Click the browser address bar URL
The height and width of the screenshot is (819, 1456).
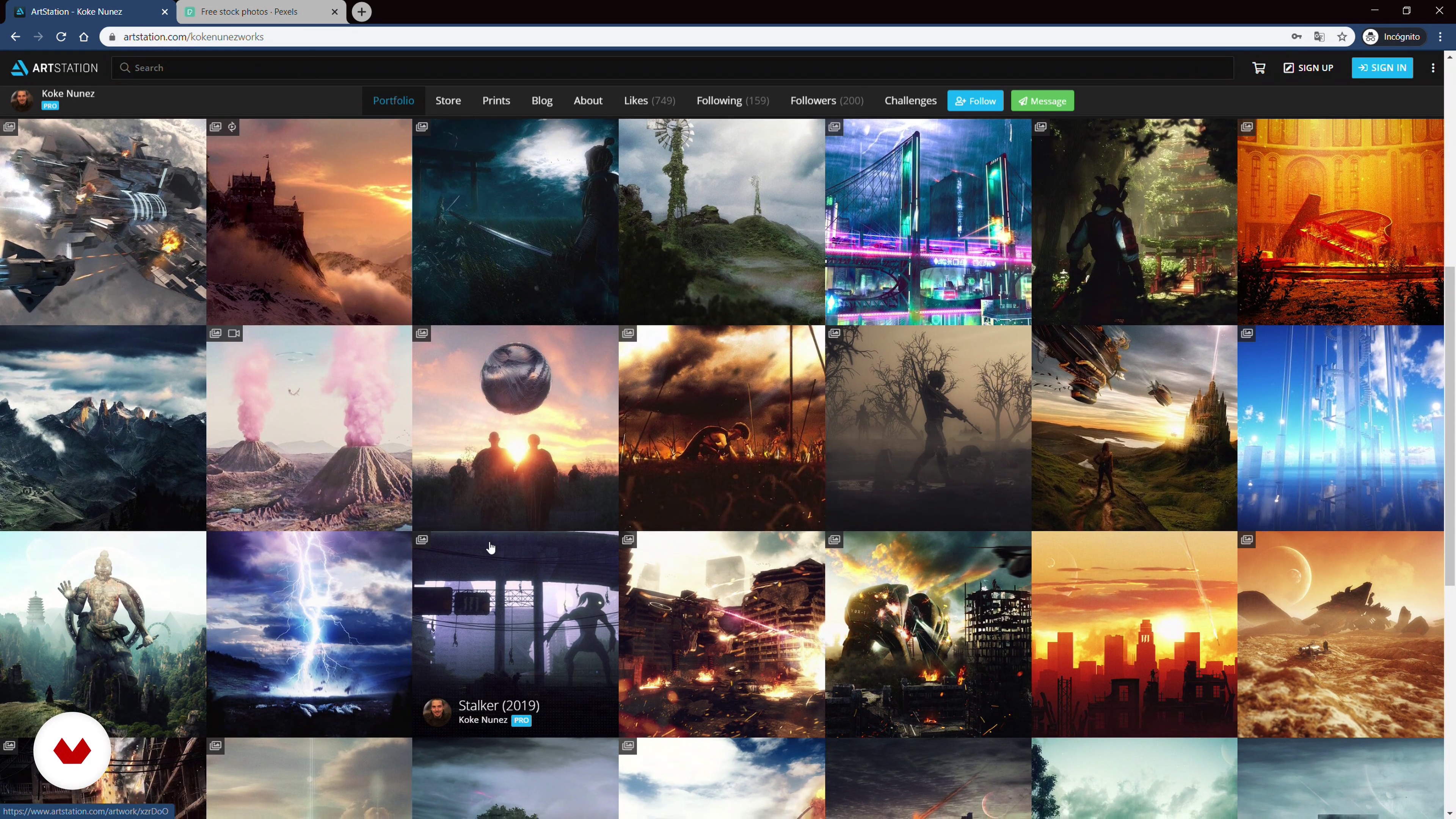pyautogui.click(x=193, y=37)
